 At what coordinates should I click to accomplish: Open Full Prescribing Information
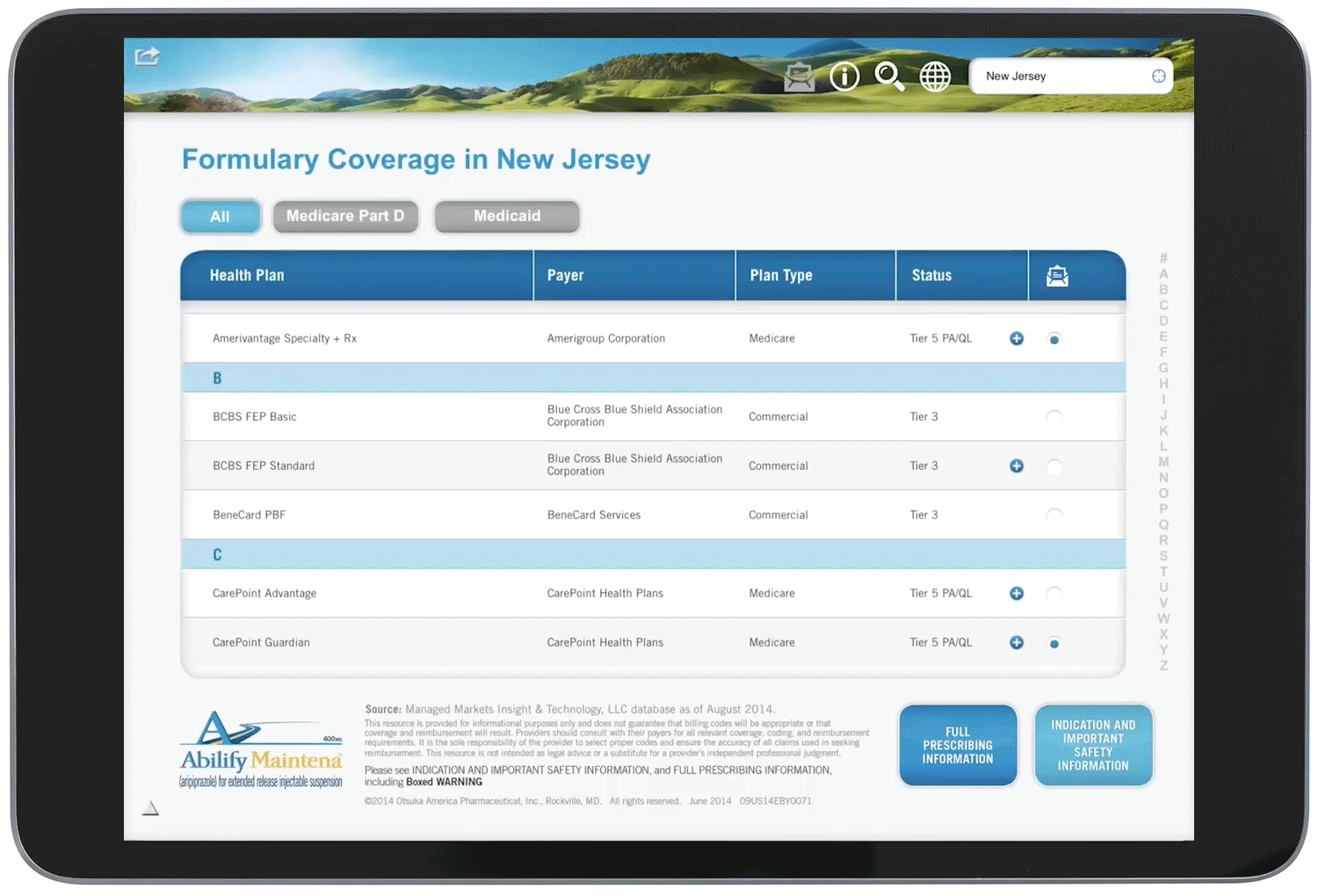click(958, 745)
